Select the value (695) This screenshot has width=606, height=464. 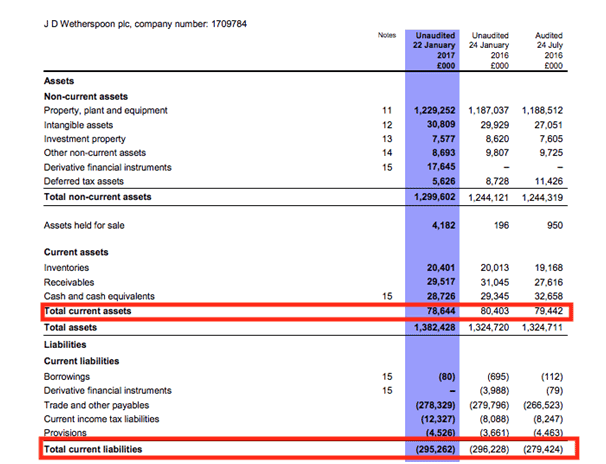tap(498, 377)
